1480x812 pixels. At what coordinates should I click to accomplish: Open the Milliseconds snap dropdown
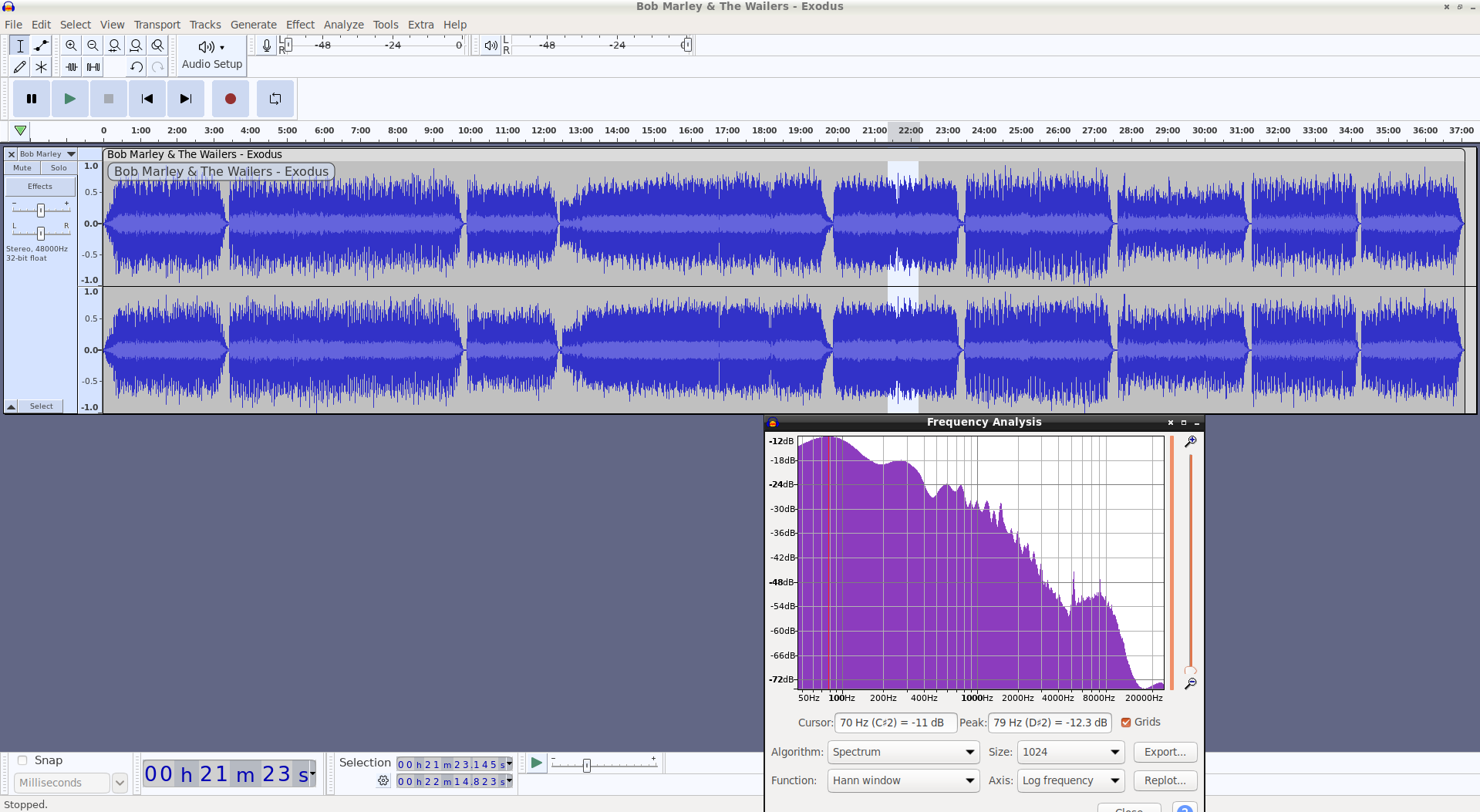pyautogui.click(x=120, y=783)
